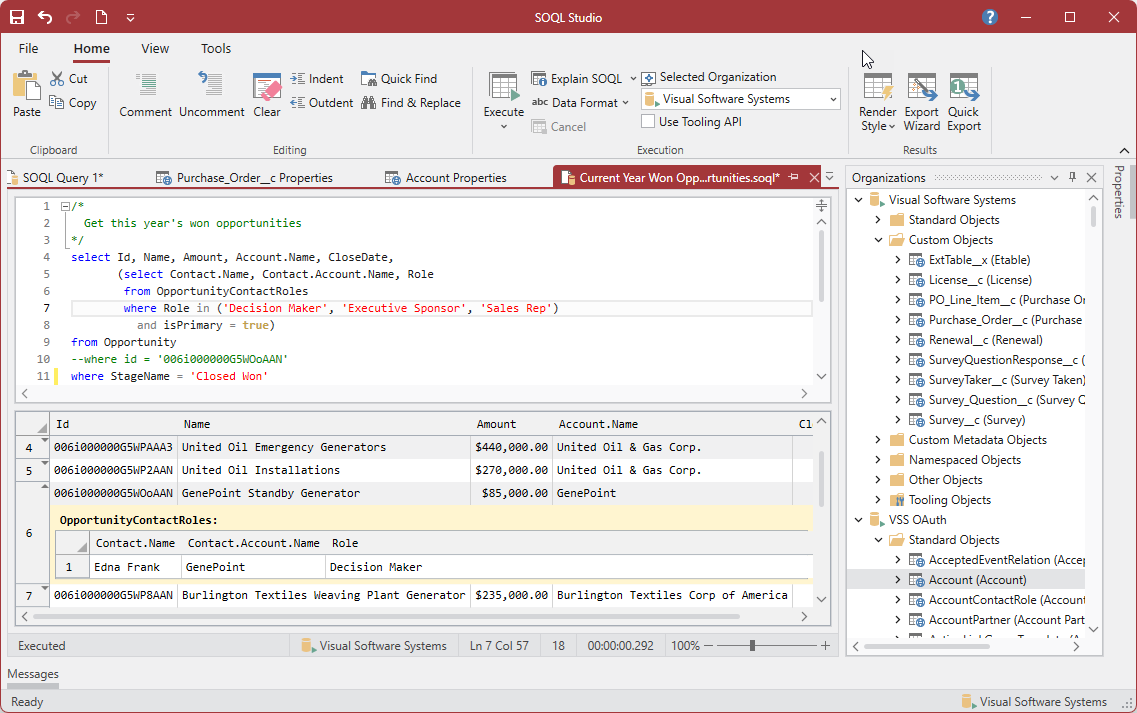Open the document tab list dropdown
Viewport: 1137px width, 713px height.
[830, 177]
